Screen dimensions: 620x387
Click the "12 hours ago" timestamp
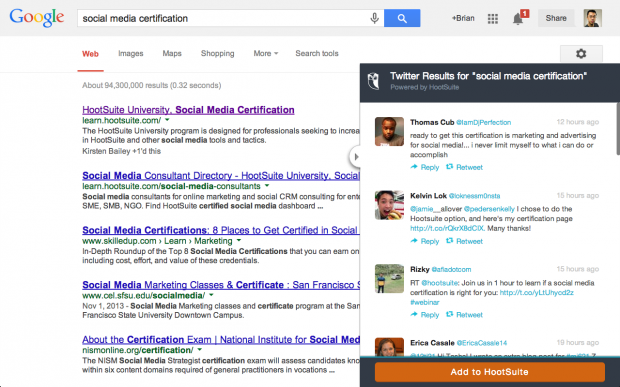coord(578,122)
